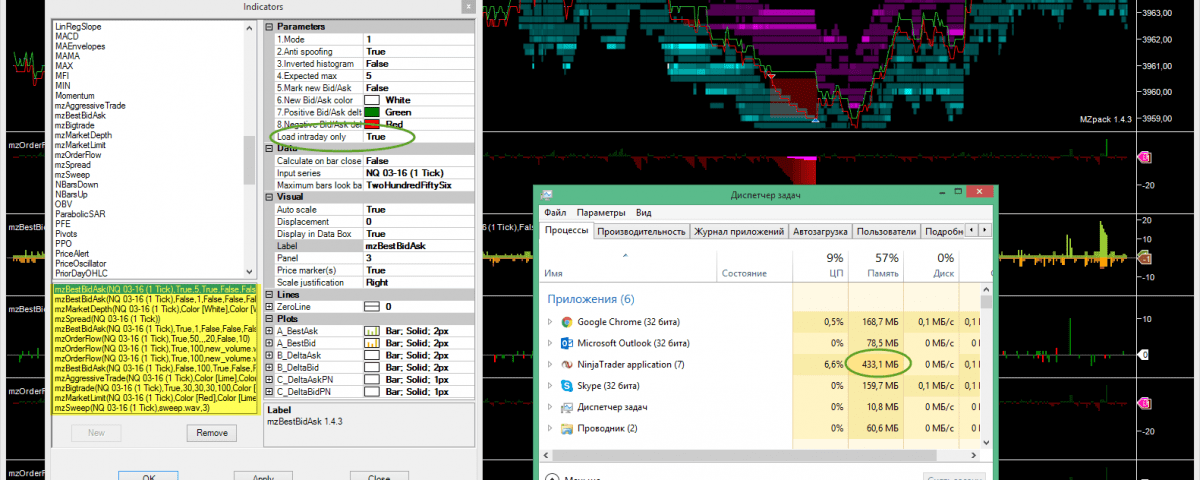Click the Remove button in Indicators dialog
Viewport: 1200px width, 480px height.
click(211, 433)
